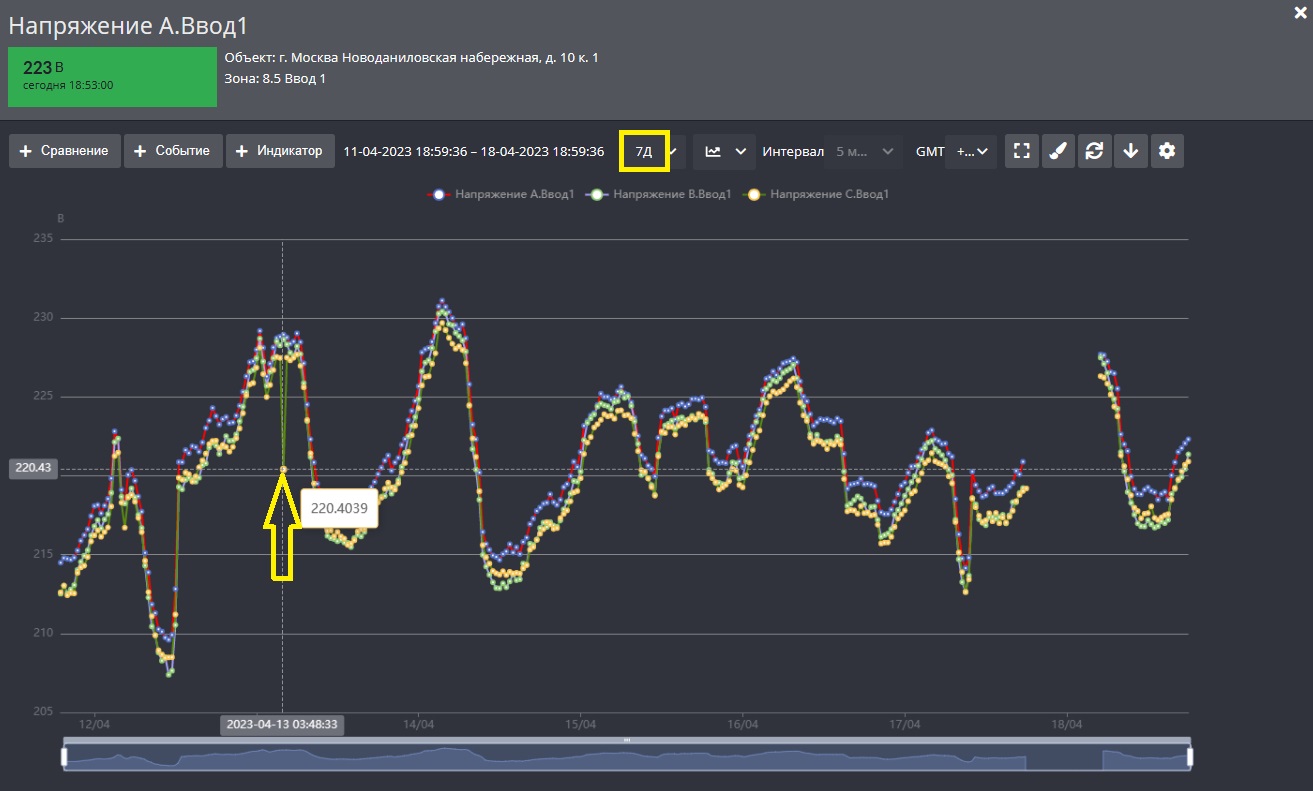Toggle Напряжение А.Ввод1 legend series
1313x791 pixels.
click(x=501, y=194)
